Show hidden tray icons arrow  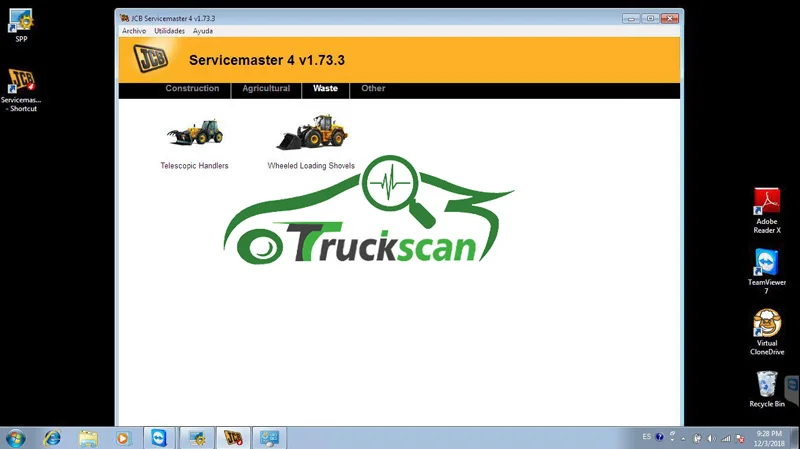pyautogui.click(x=684, y=438)
